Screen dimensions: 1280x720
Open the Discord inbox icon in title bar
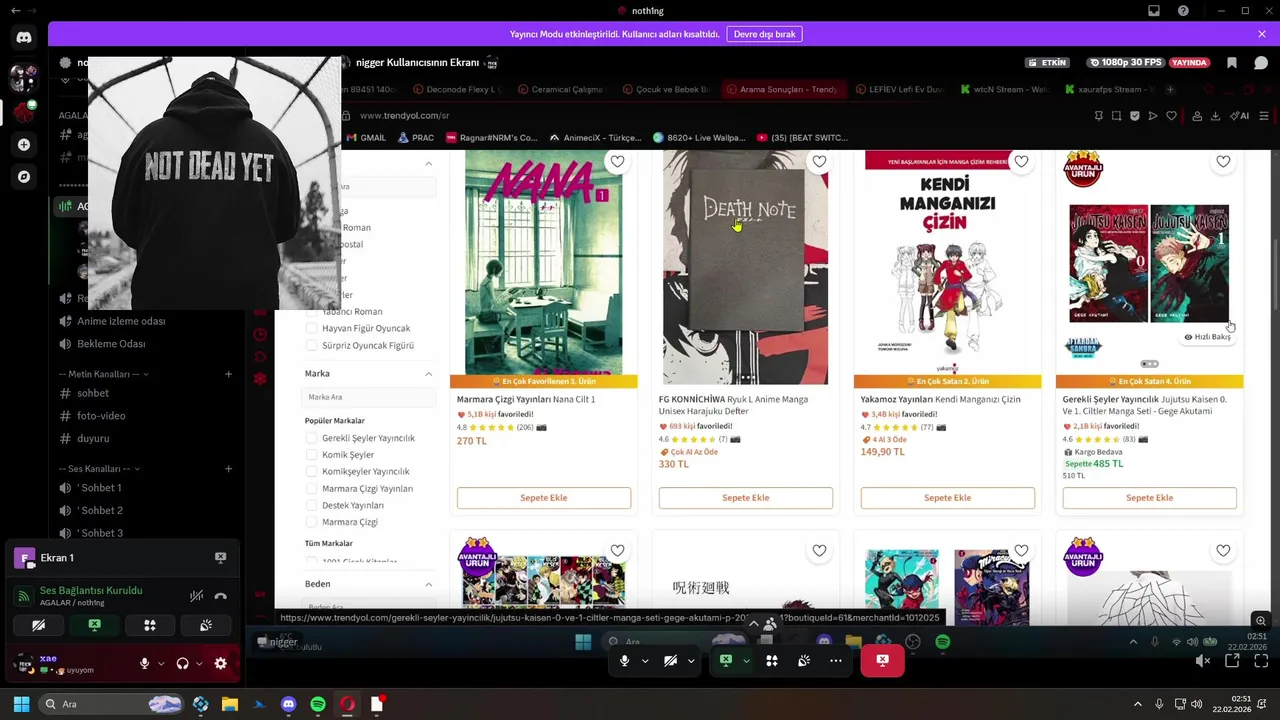pos(1154,11)
